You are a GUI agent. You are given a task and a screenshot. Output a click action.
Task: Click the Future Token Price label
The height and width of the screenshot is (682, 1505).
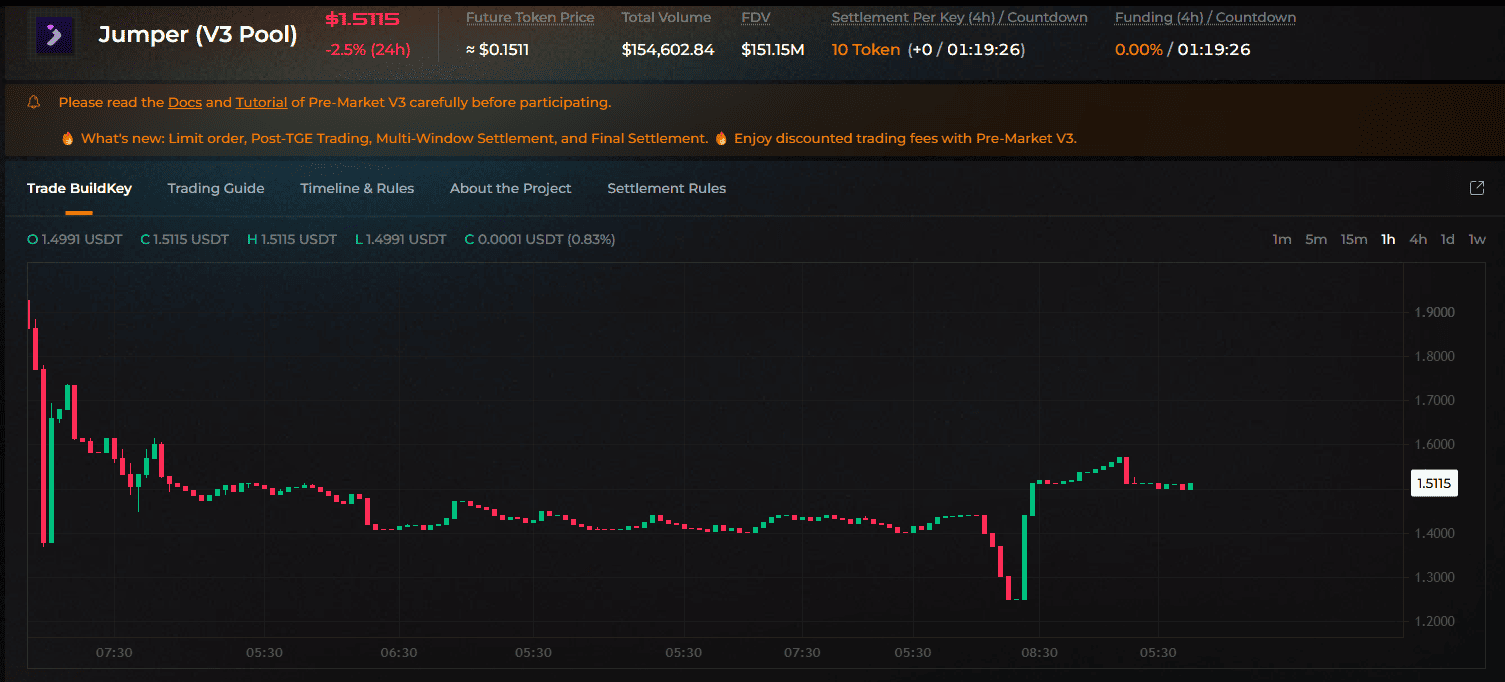[x=530, y=18]
